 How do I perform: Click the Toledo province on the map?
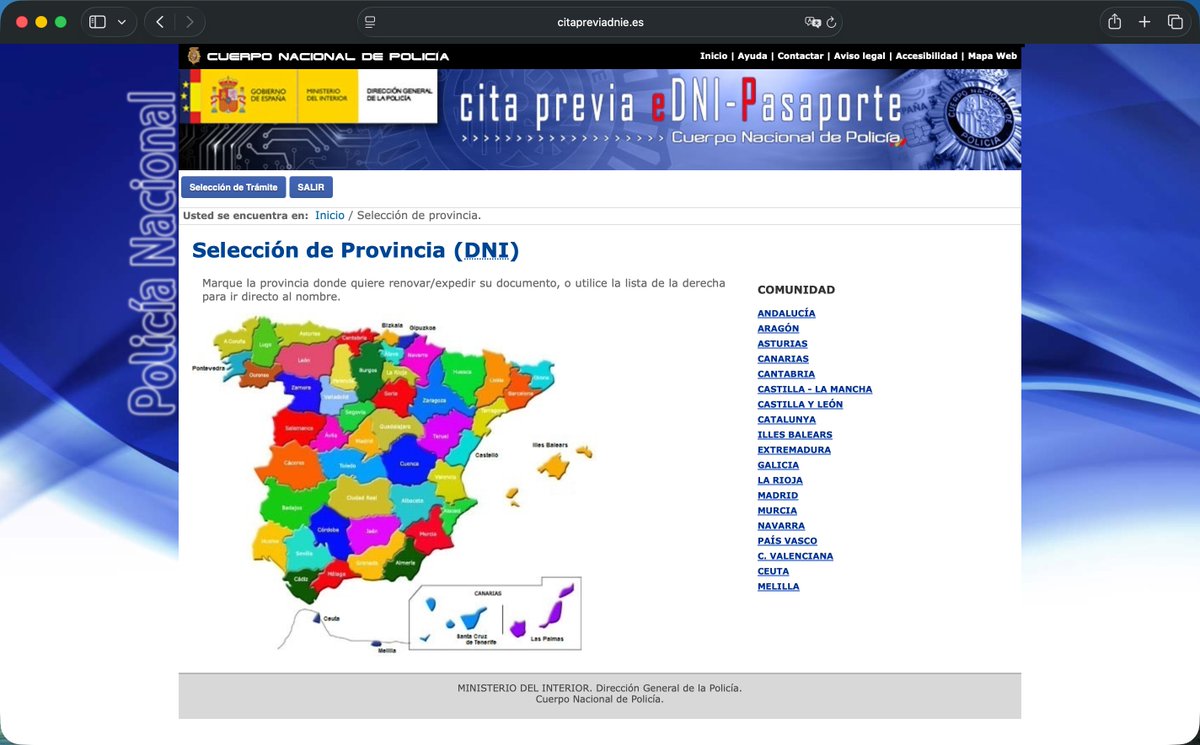pos(347,466)
